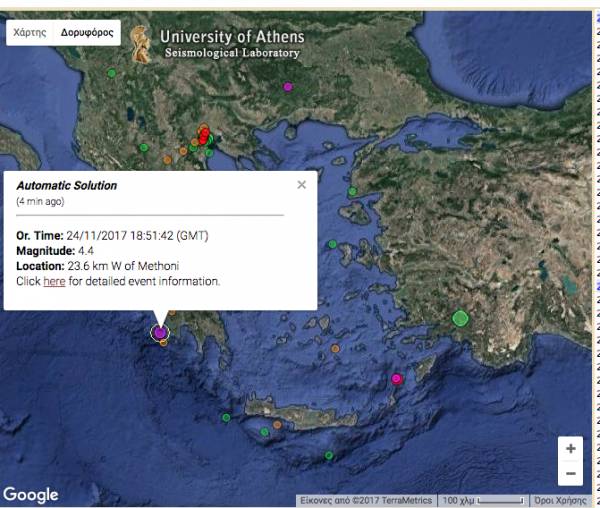Select the green marker in Albania
Screen dimensions: 600x508
[x=111, y=73]
